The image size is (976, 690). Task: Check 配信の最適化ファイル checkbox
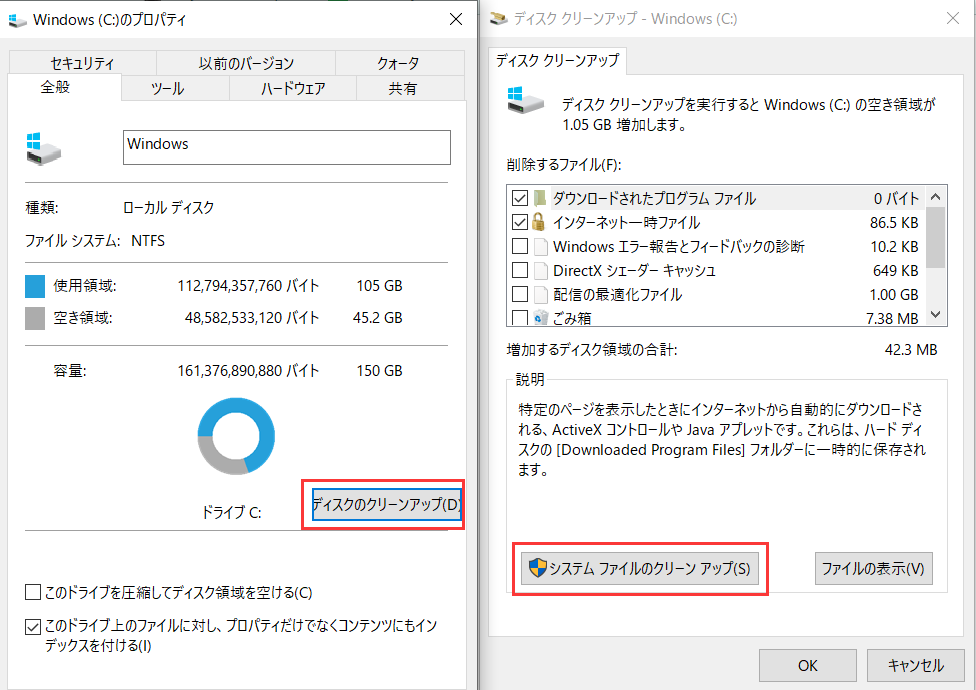[520, 294]
